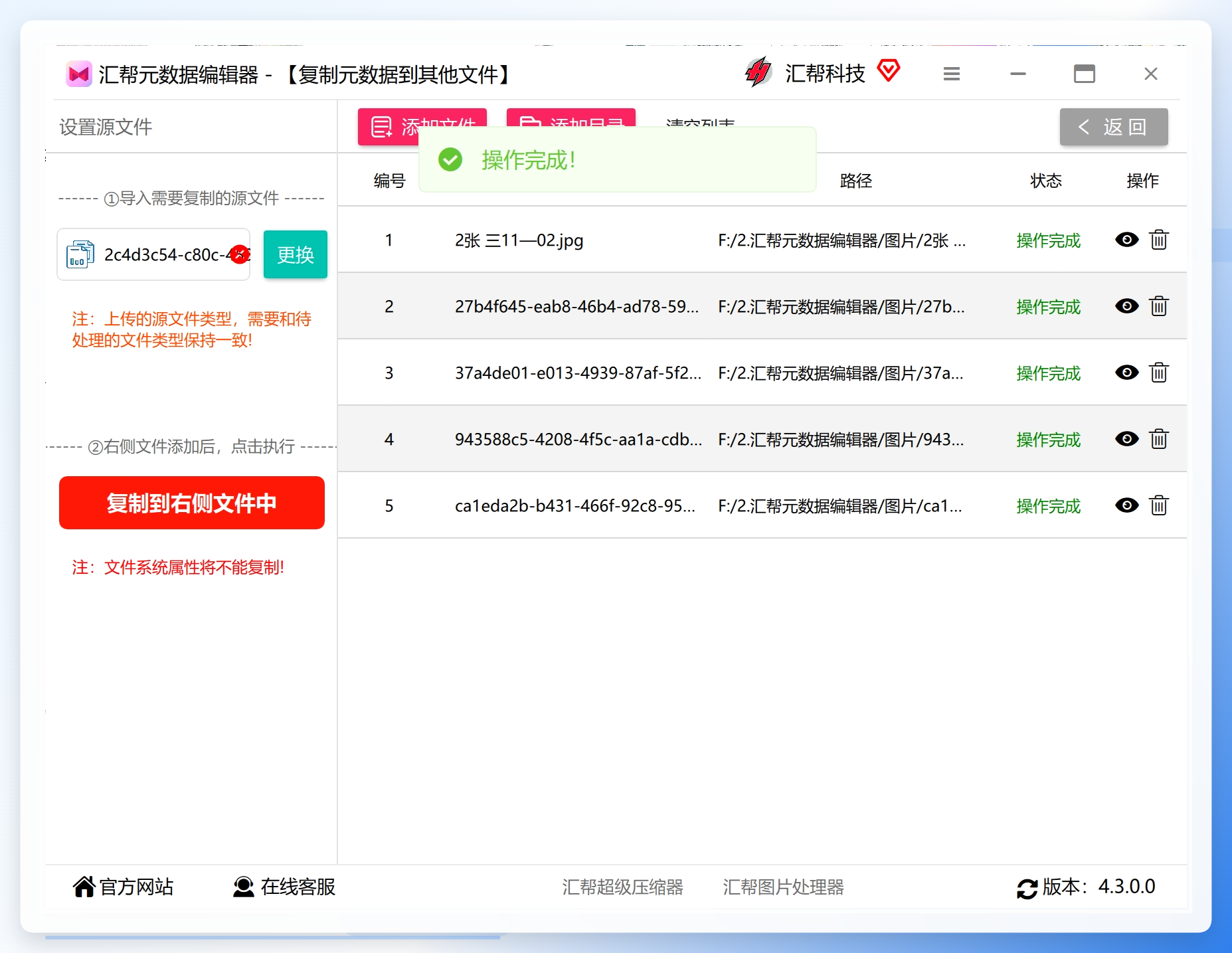Viewport: 1232px width, 953px height.
Task: Click 操作完成 status in row 3
Action: 1049,373
